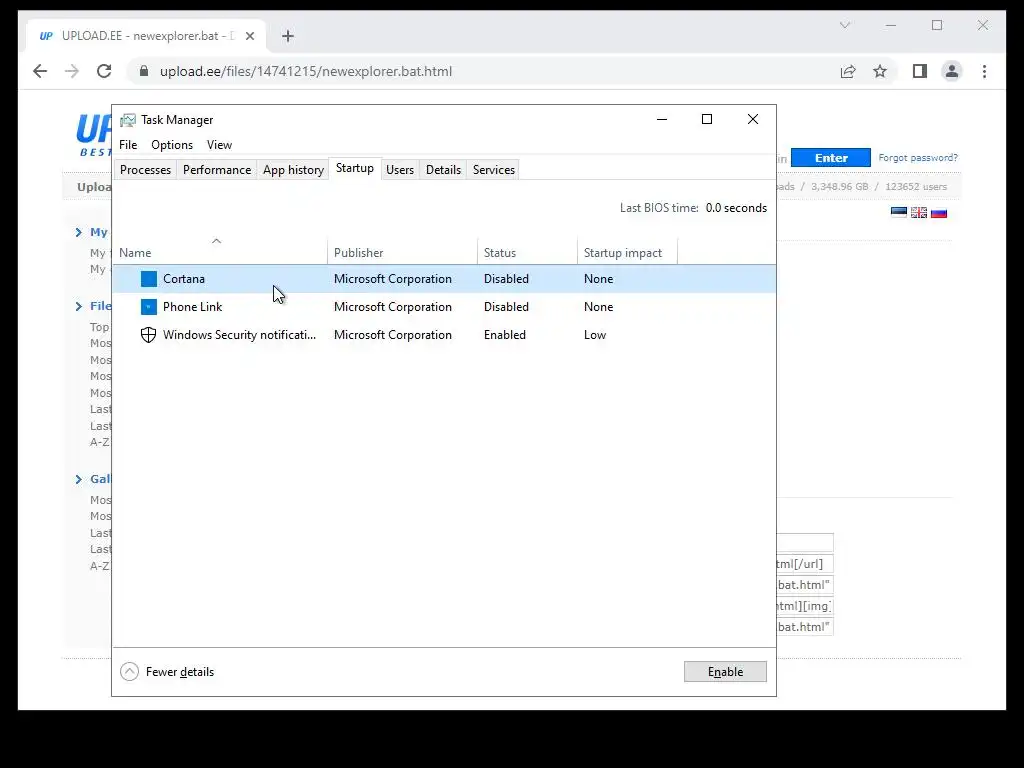Click the share page icon in address bar
1024x768 pixels.
tap(848, 71)
